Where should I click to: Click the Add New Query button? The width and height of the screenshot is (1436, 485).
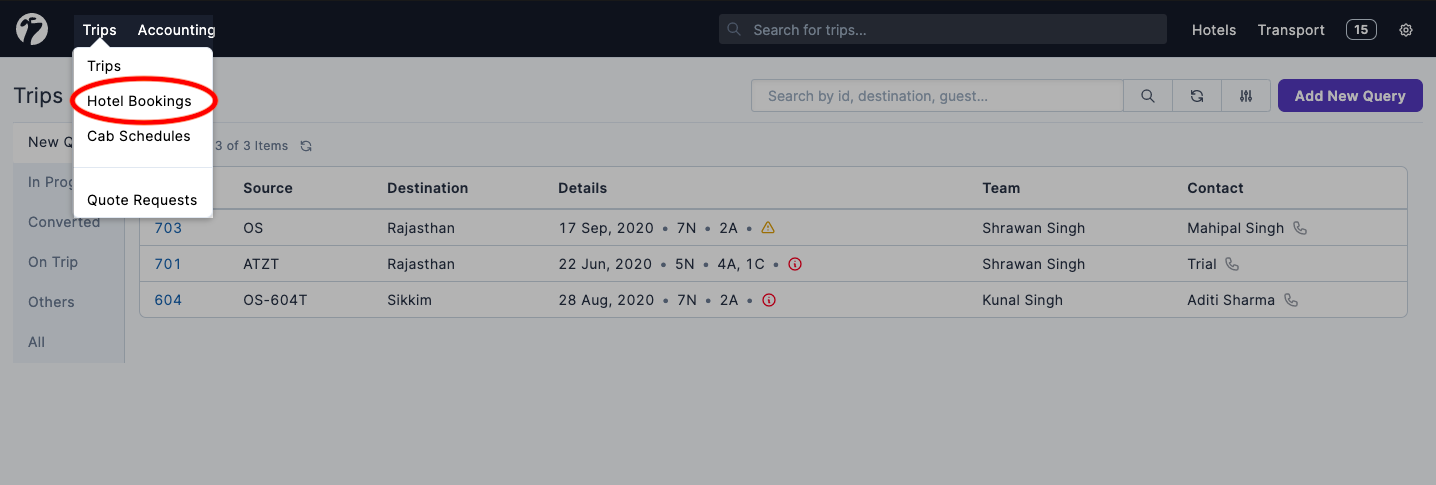[1350, 96]
